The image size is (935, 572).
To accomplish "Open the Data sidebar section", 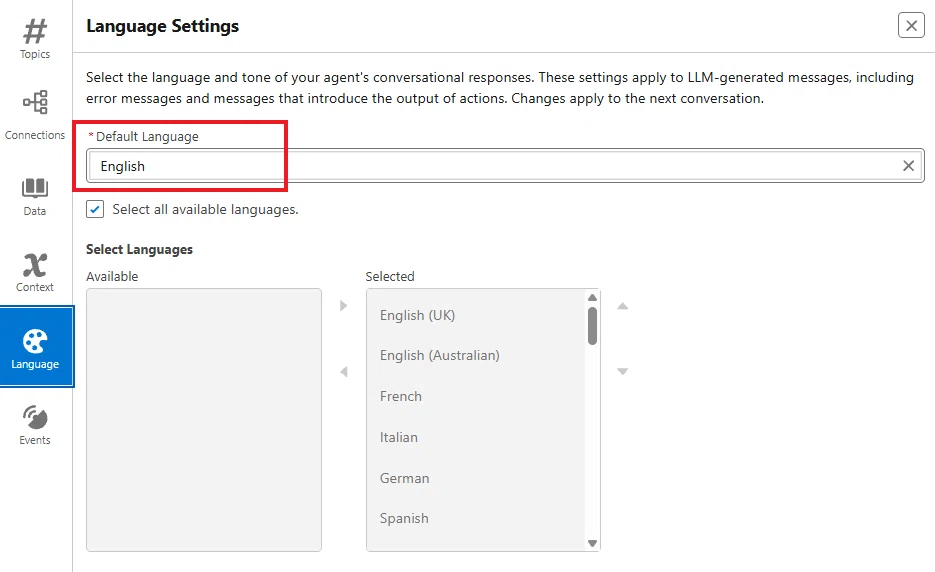I will point(35,197).
